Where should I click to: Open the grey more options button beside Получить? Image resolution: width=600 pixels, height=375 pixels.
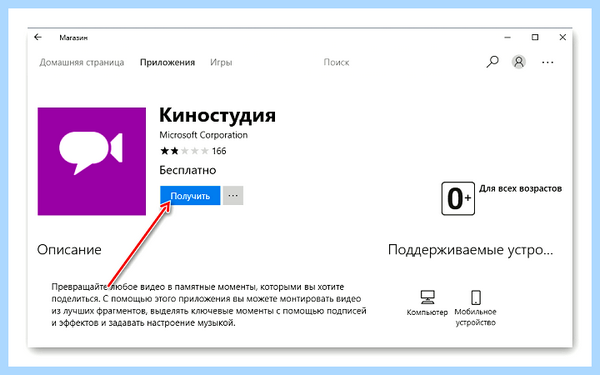pos(233,196)
